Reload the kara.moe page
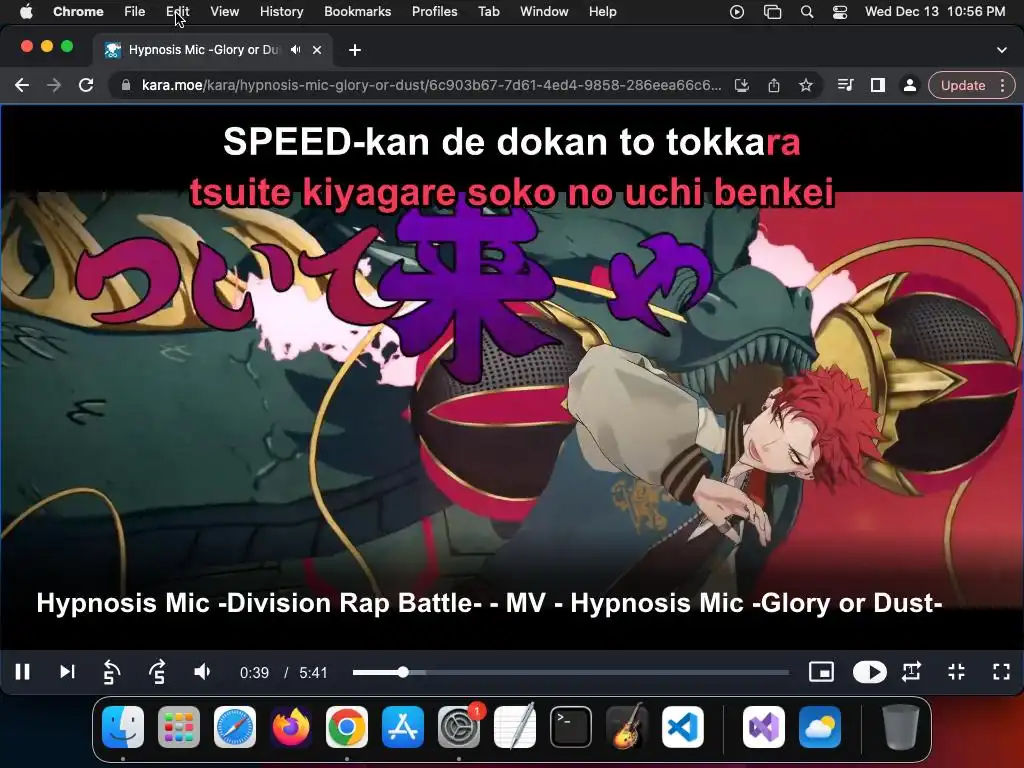This screenshot has width=1024, height=768. tap(86, 86)
